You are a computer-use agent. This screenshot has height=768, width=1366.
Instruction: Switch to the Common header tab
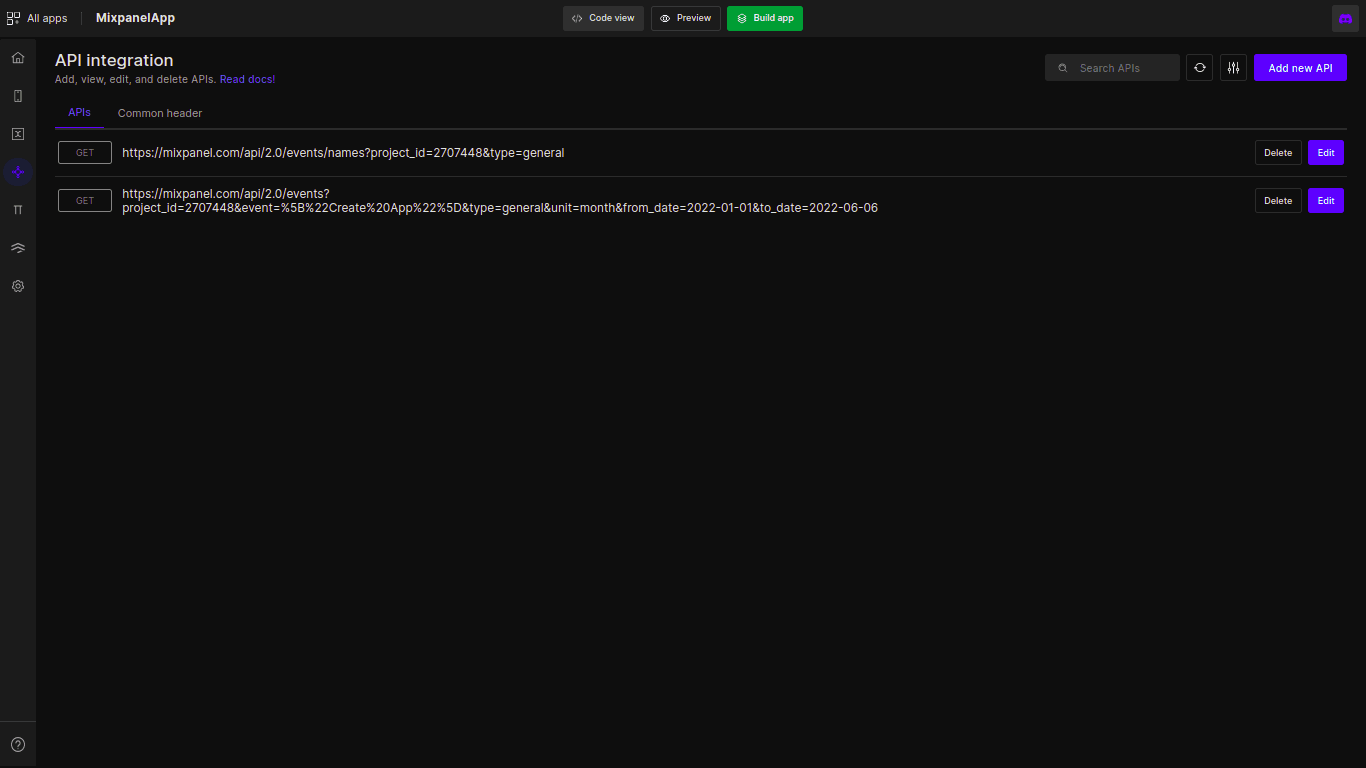(159, 113)
